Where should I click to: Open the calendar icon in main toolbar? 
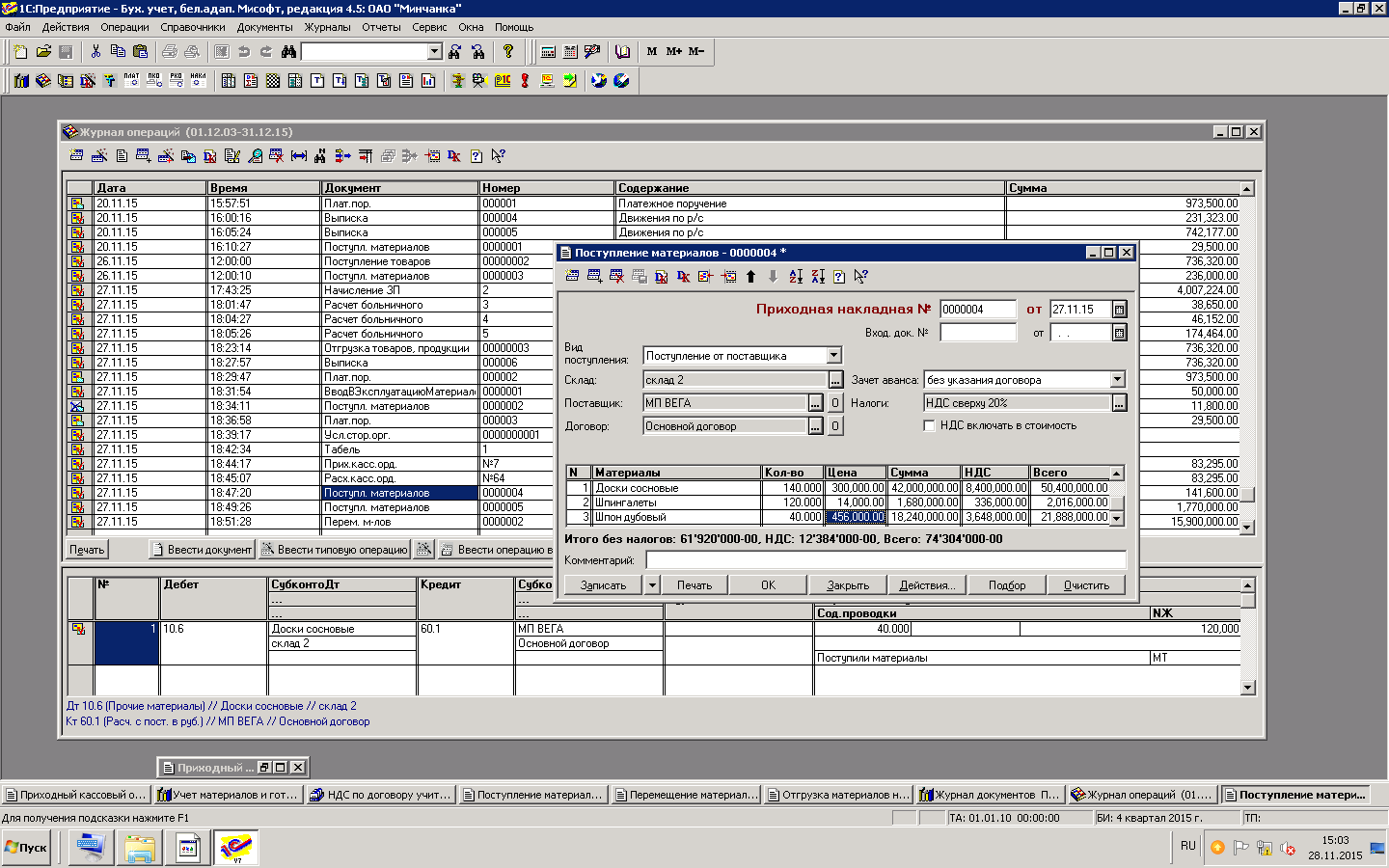[x=570, y=51]
